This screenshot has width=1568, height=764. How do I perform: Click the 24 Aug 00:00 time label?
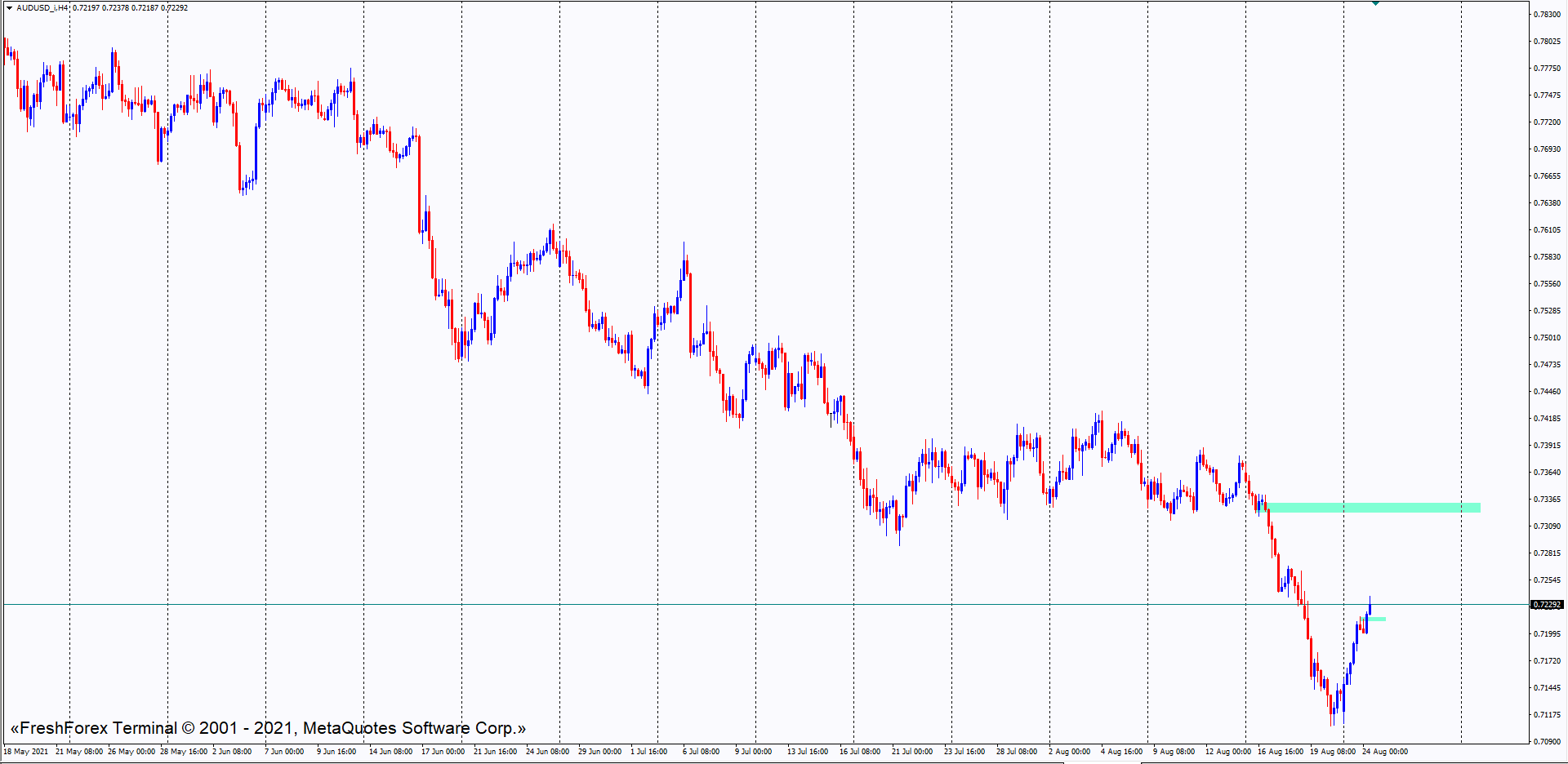[x=1385, y=752]
